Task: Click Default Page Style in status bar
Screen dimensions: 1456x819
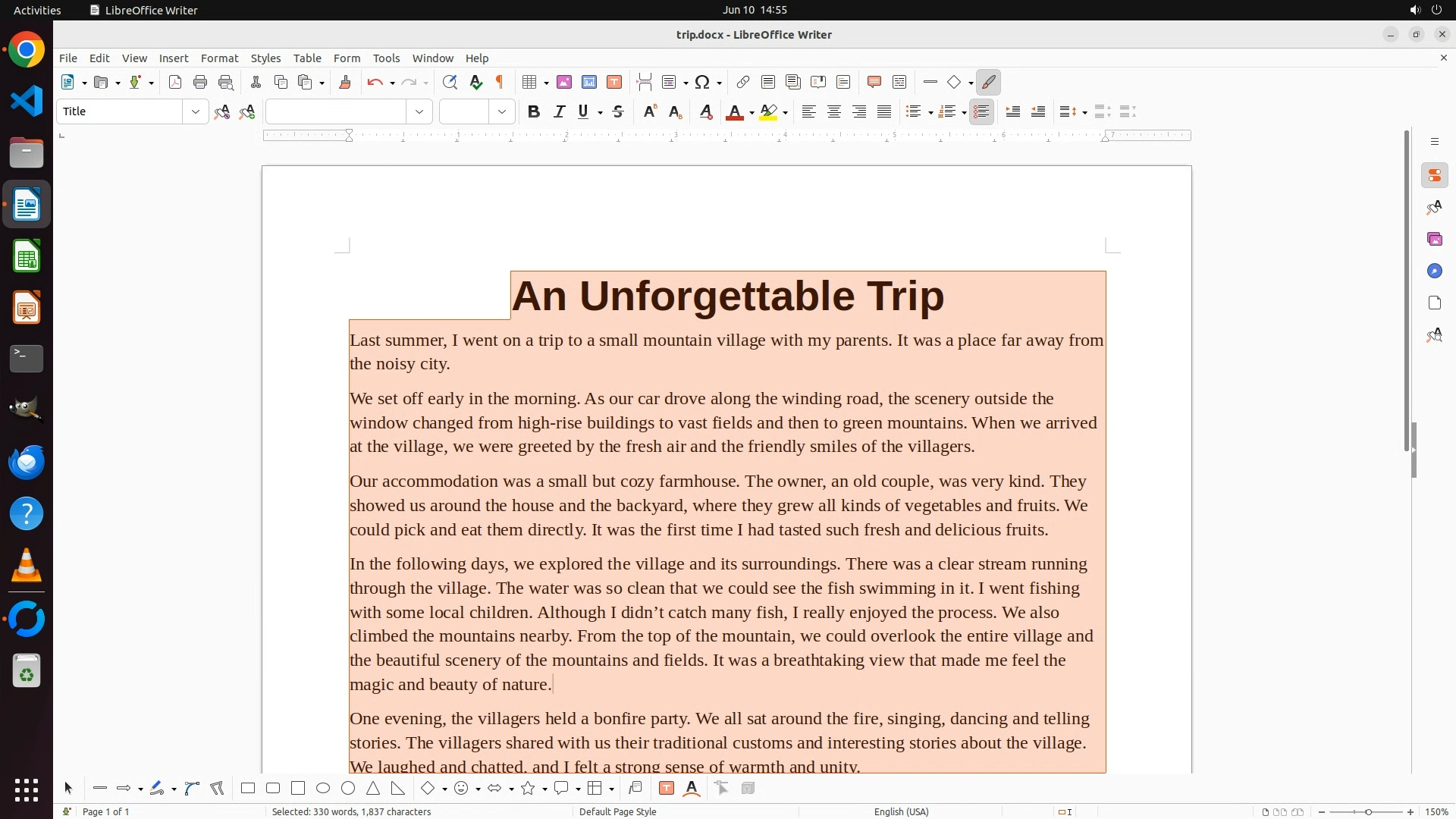Action: coord(617,811)
